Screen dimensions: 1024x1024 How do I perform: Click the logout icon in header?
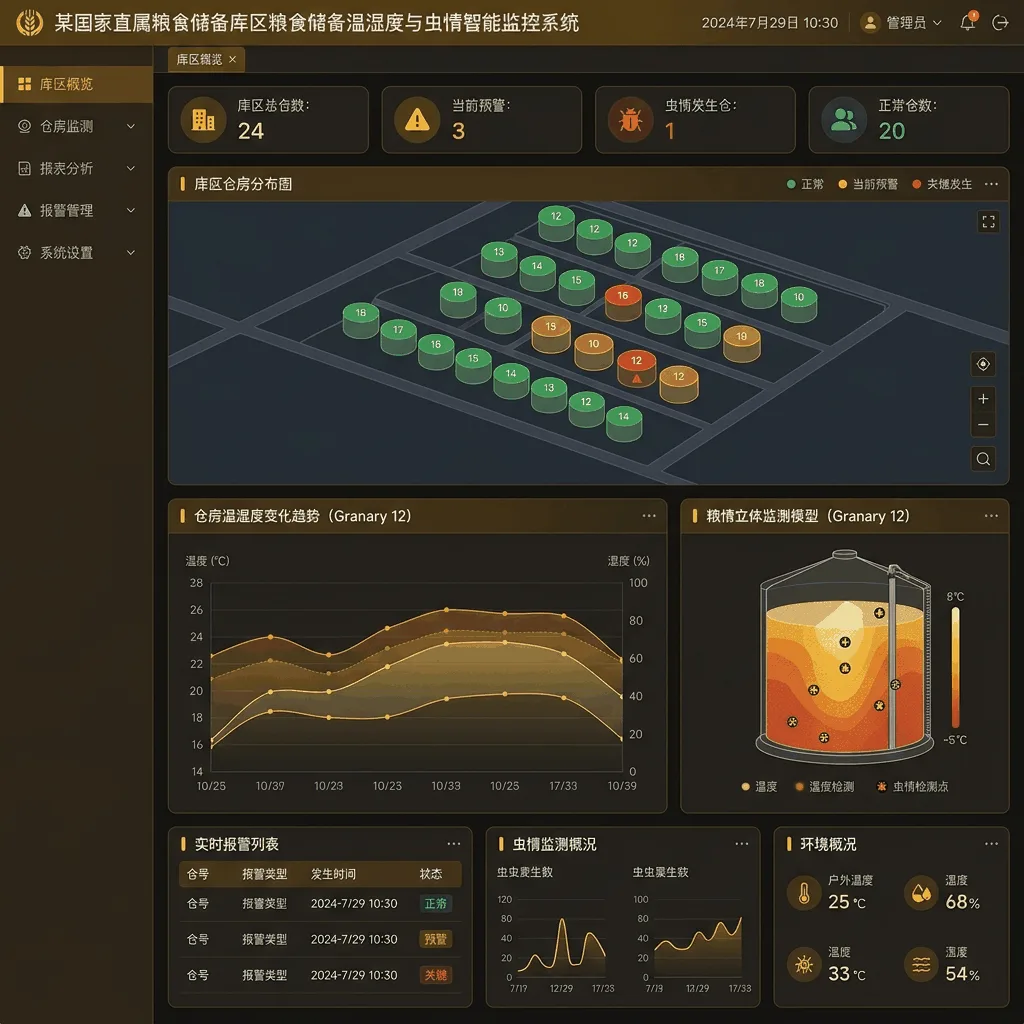point(1000,23)
